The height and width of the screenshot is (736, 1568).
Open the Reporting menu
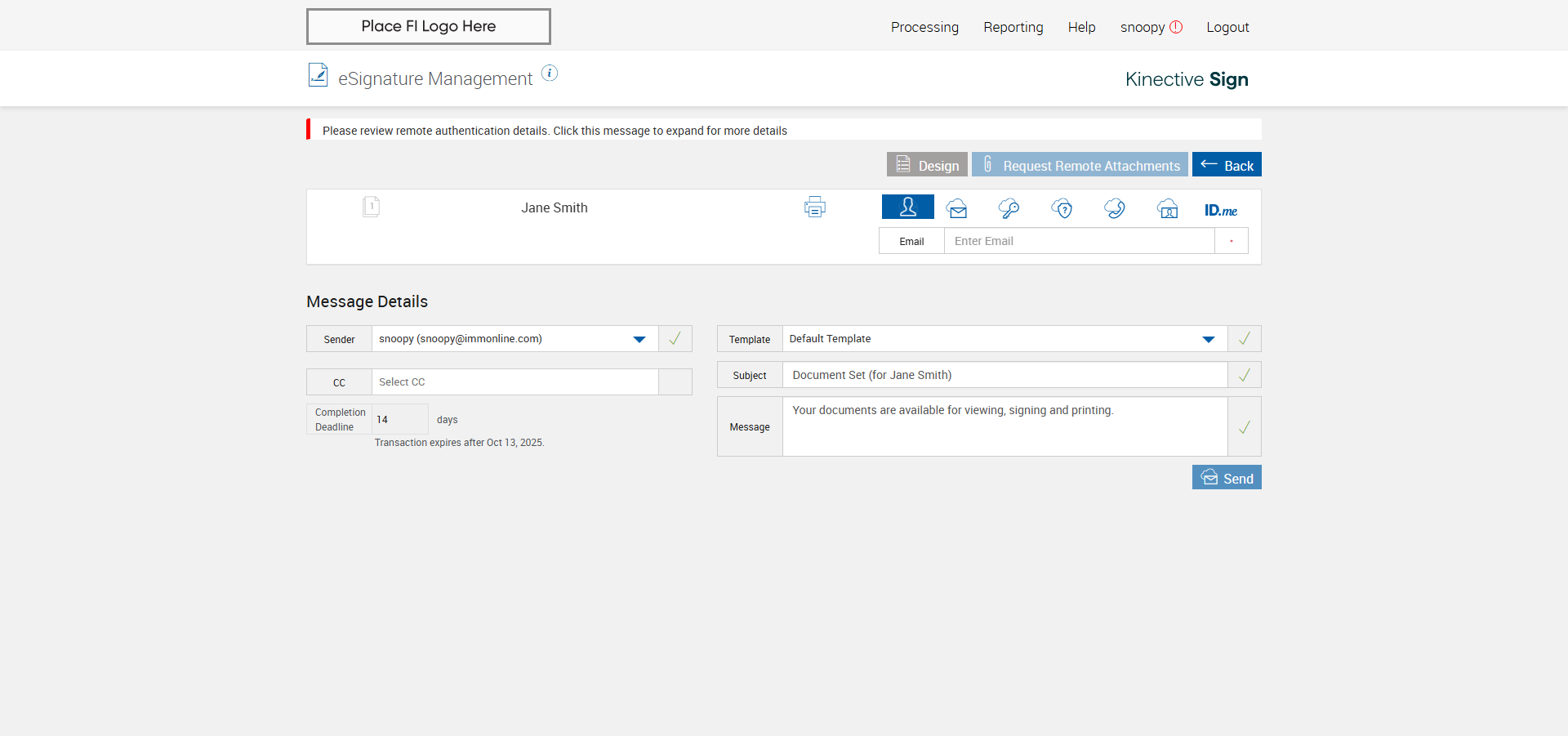(x=1013, y=28)
